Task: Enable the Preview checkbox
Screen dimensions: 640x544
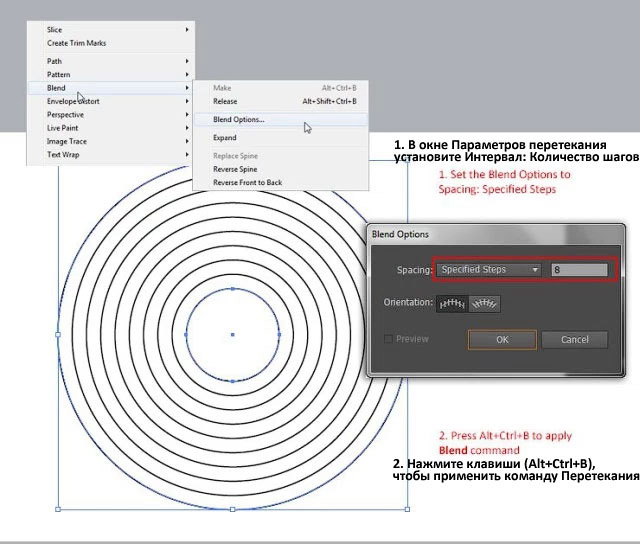Action: (389, 339)
